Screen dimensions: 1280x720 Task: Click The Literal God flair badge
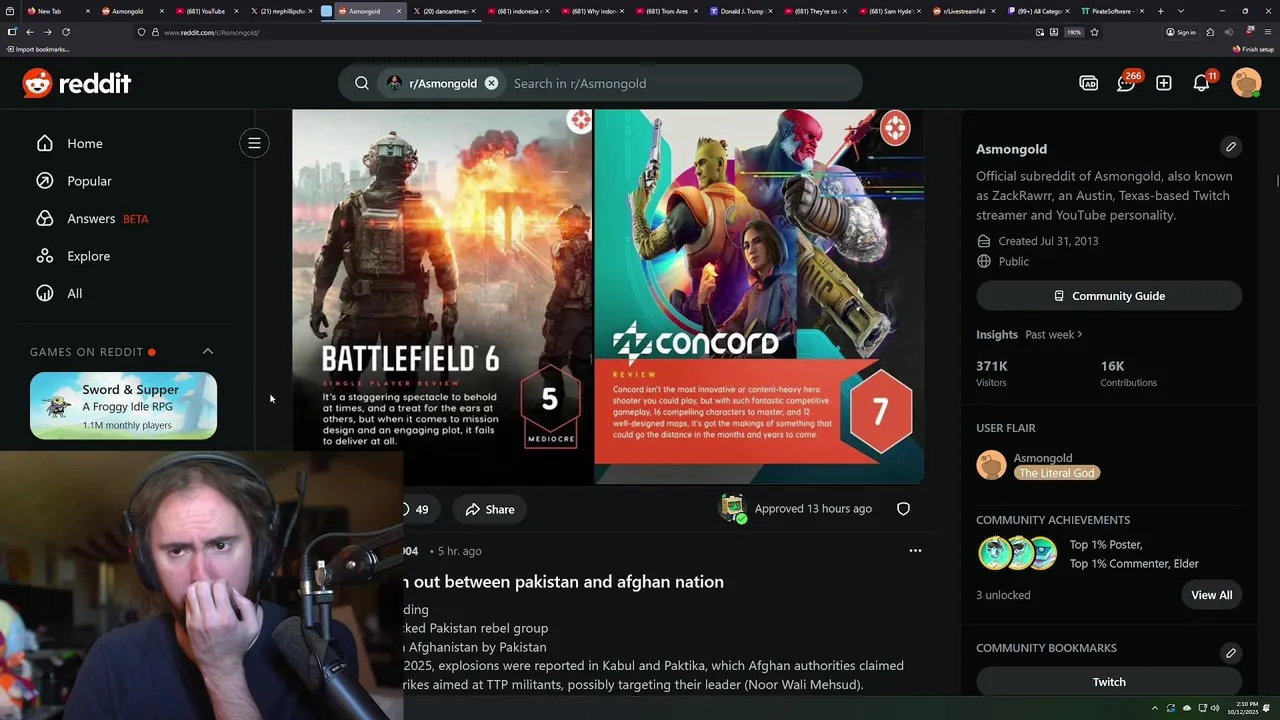(x=1056, y=473)
